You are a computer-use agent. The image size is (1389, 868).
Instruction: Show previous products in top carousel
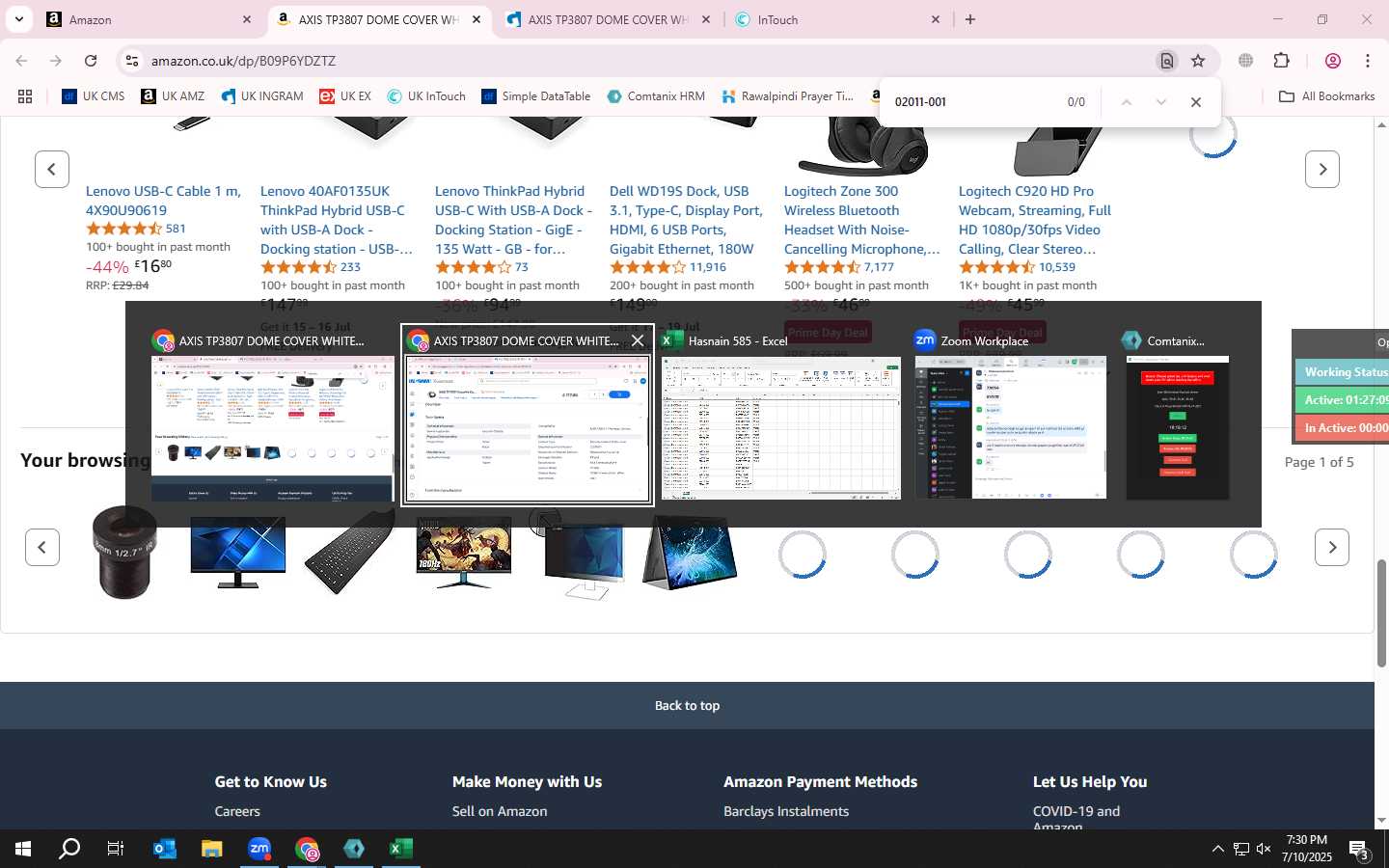coord(52,169)
